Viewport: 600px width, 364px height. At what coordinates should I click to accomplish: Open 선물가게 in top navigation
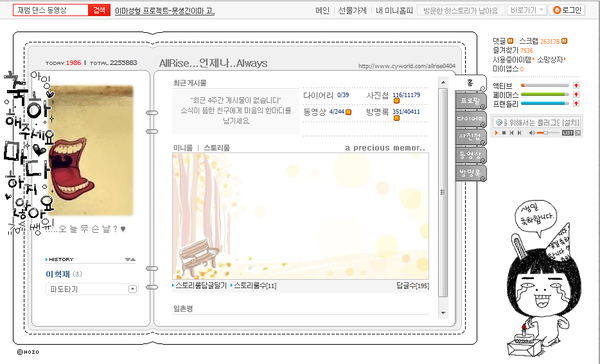pyautogui.click(x=352, y=11)
